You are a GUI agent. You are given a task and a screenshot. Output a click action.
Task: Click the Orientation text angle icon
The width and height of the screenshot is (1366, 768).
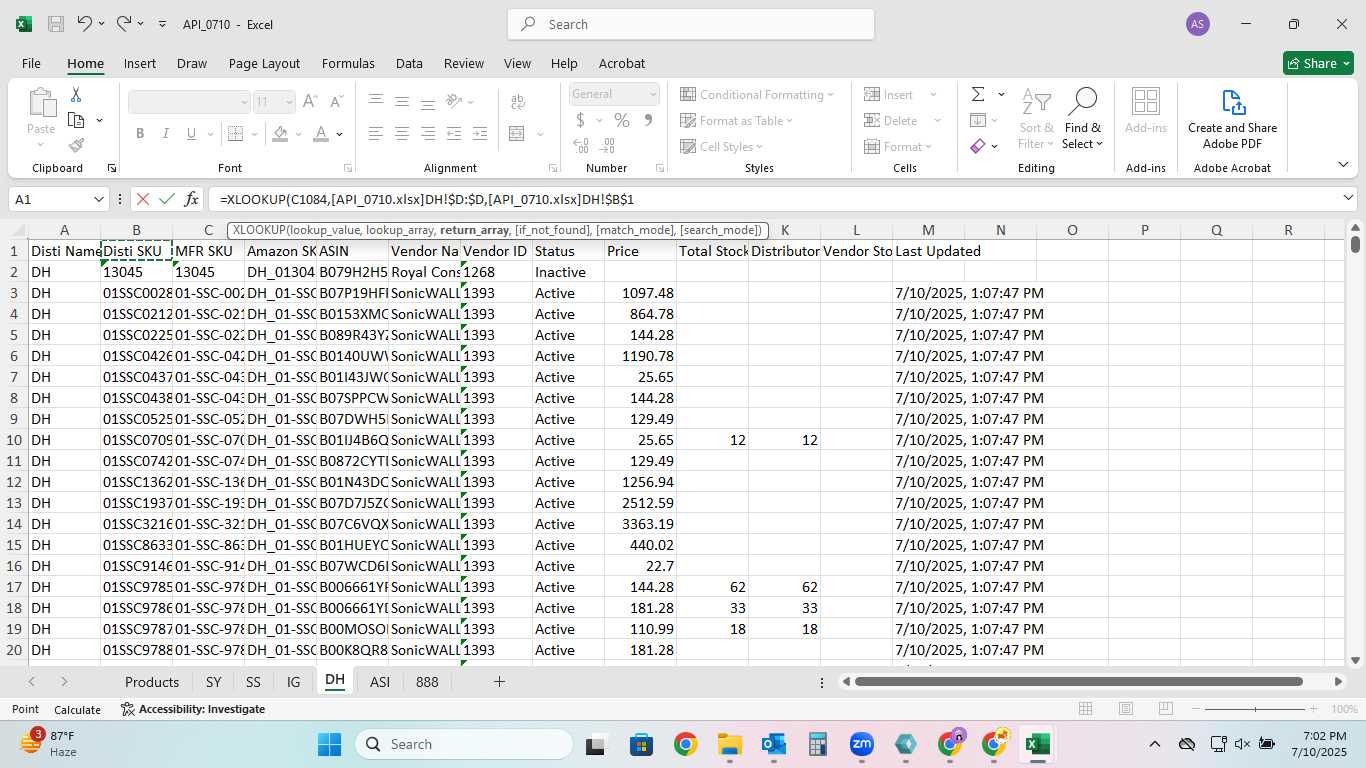point(455,101)
